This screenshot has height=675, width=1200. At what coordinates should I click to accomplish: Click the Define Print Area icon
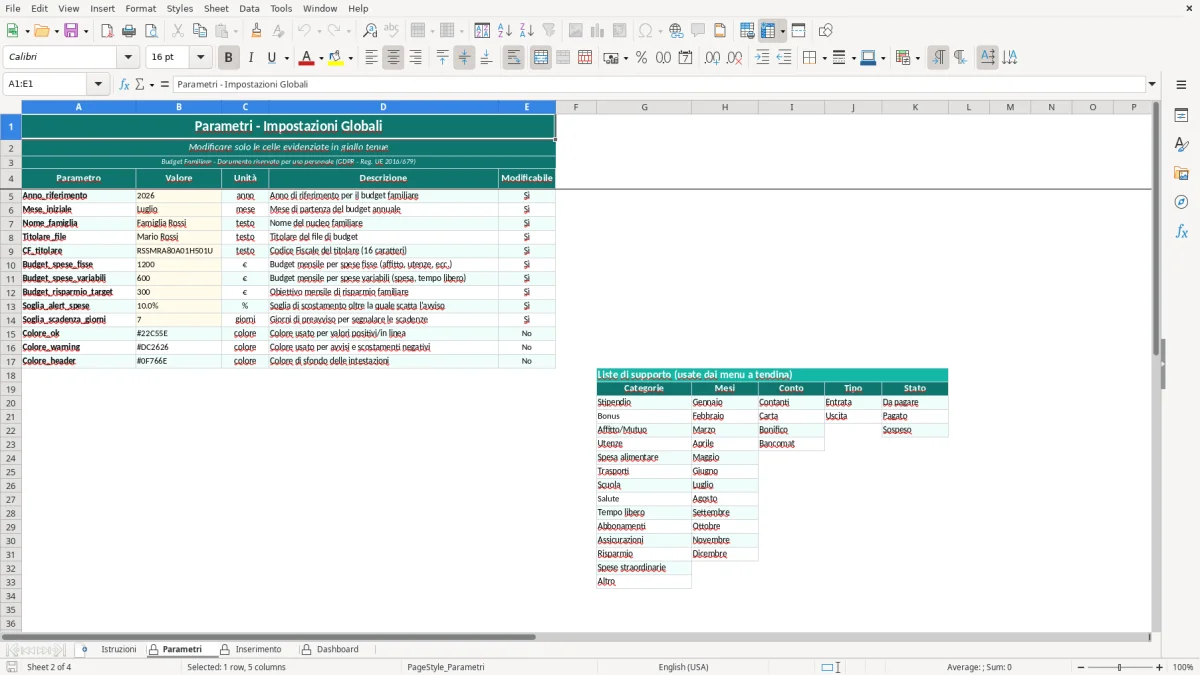point(747,31)
